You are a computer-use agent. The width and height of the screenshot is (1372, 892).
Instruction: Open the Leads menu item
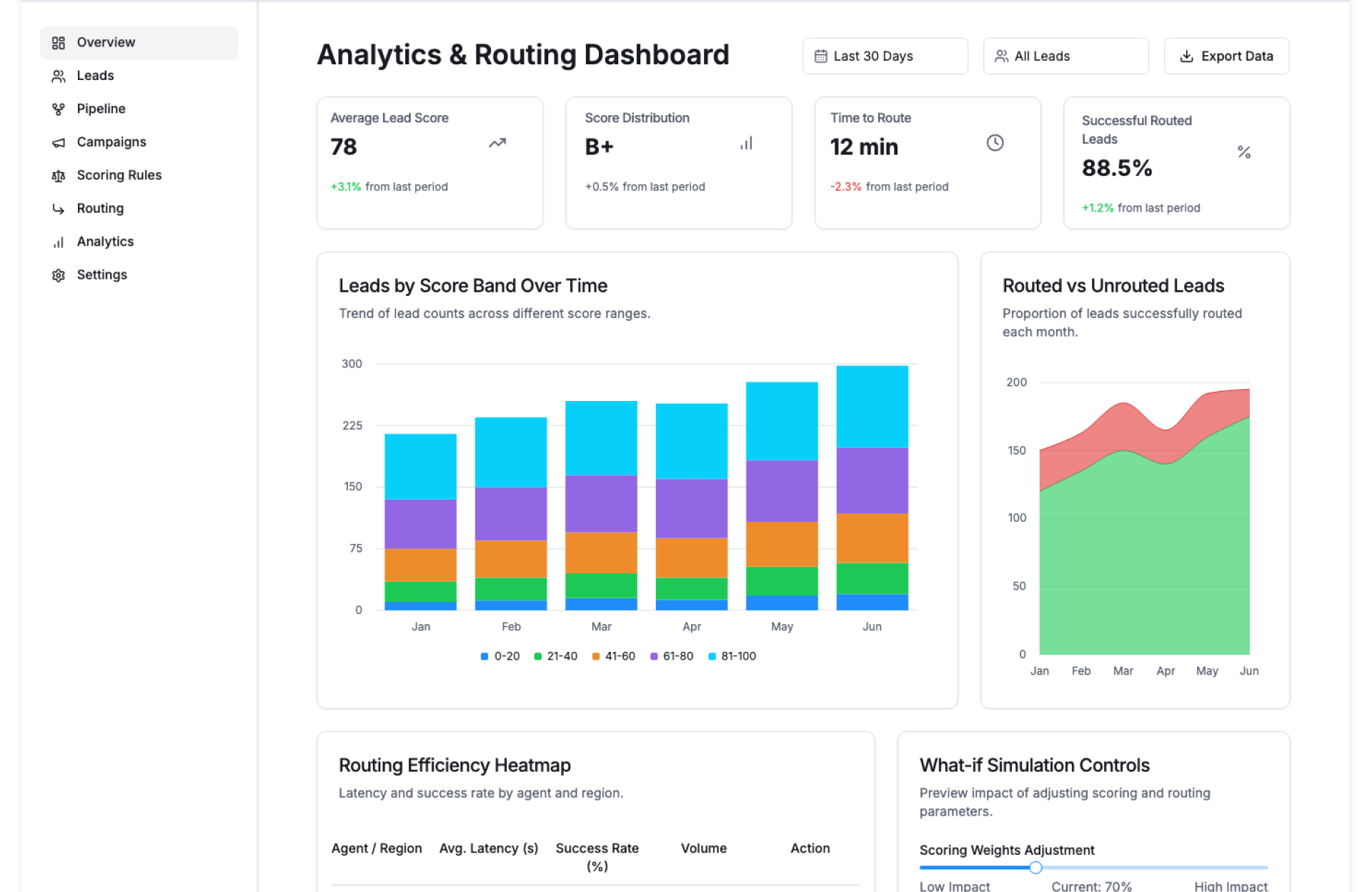click(95, 76)
